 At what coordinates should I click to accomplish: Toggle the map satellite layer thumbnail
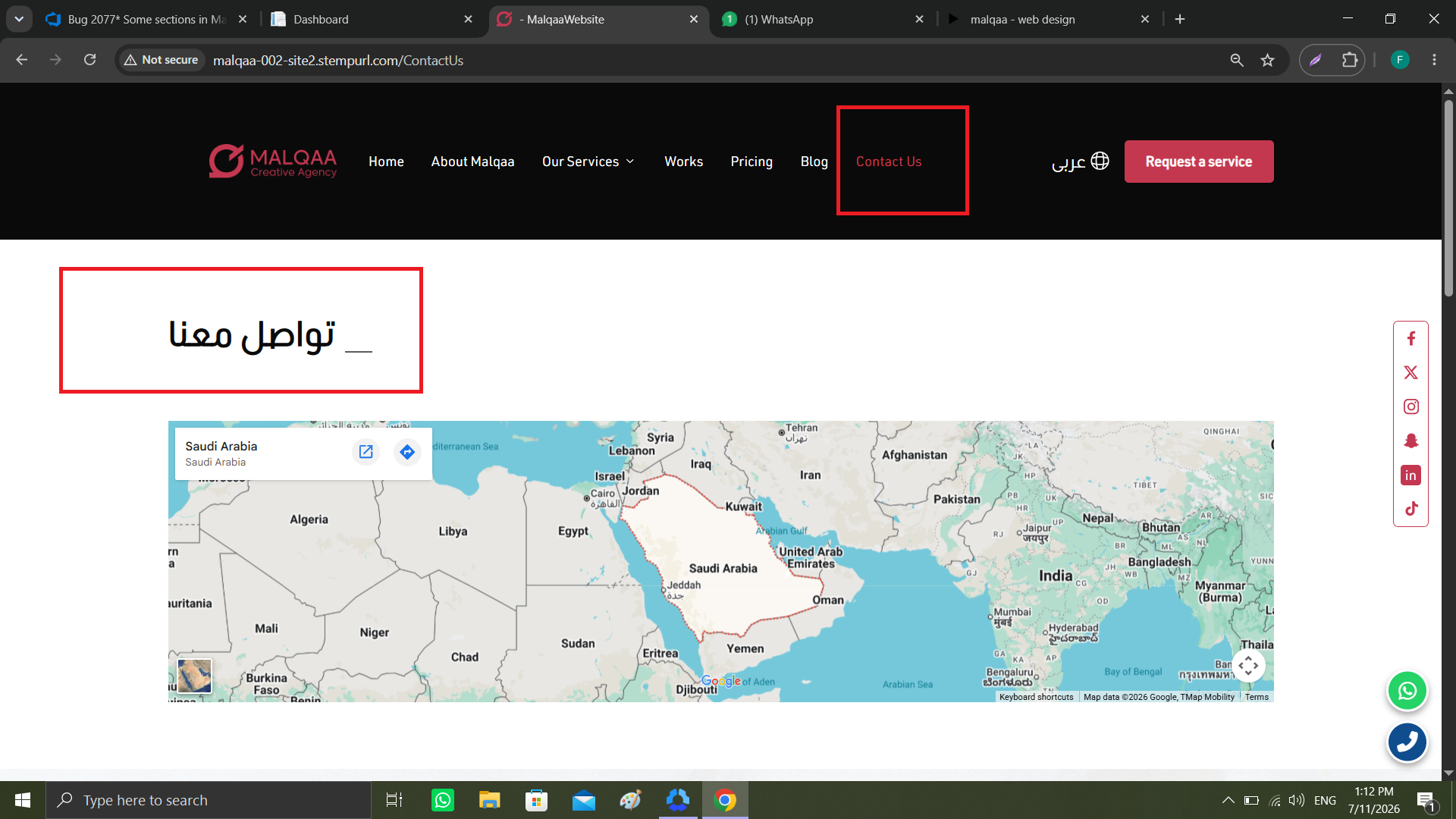(x=194, y=675)
